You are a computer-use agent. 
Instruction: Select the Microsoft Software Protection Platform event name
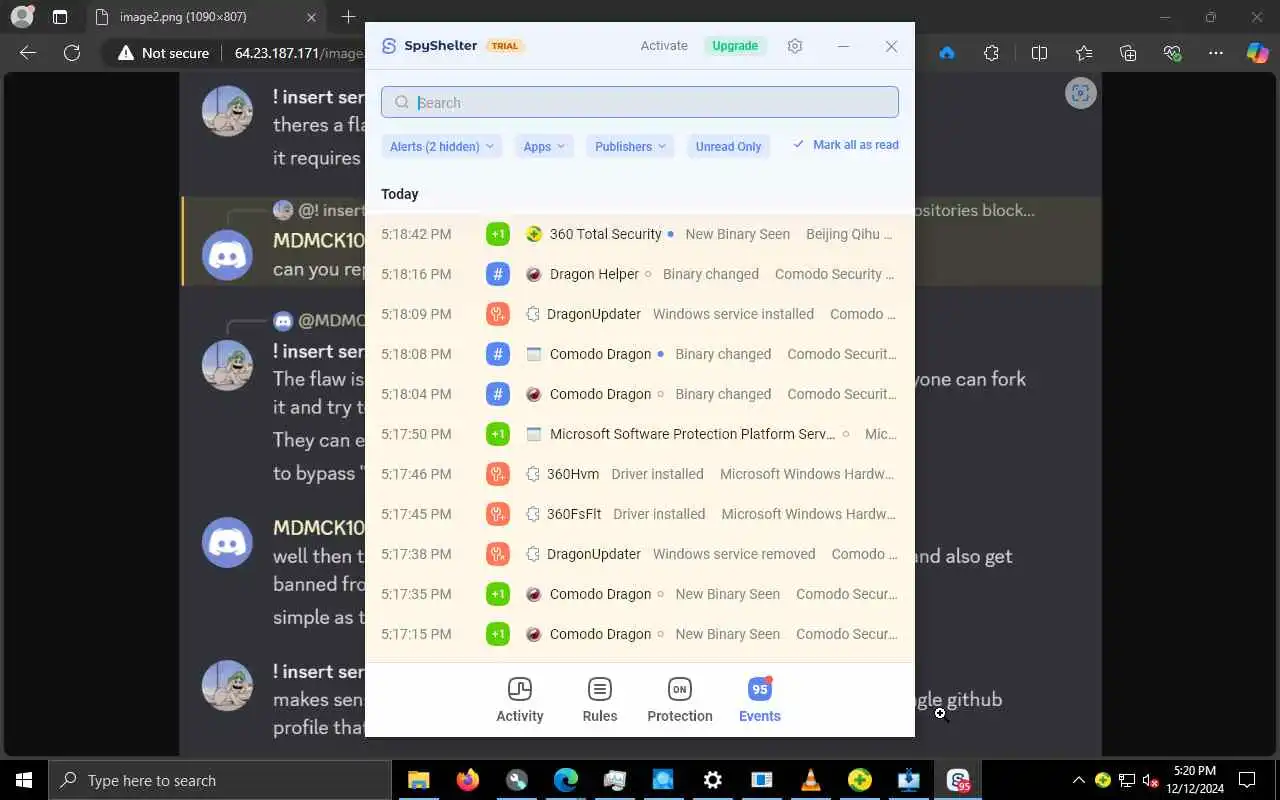pos(692,434)
